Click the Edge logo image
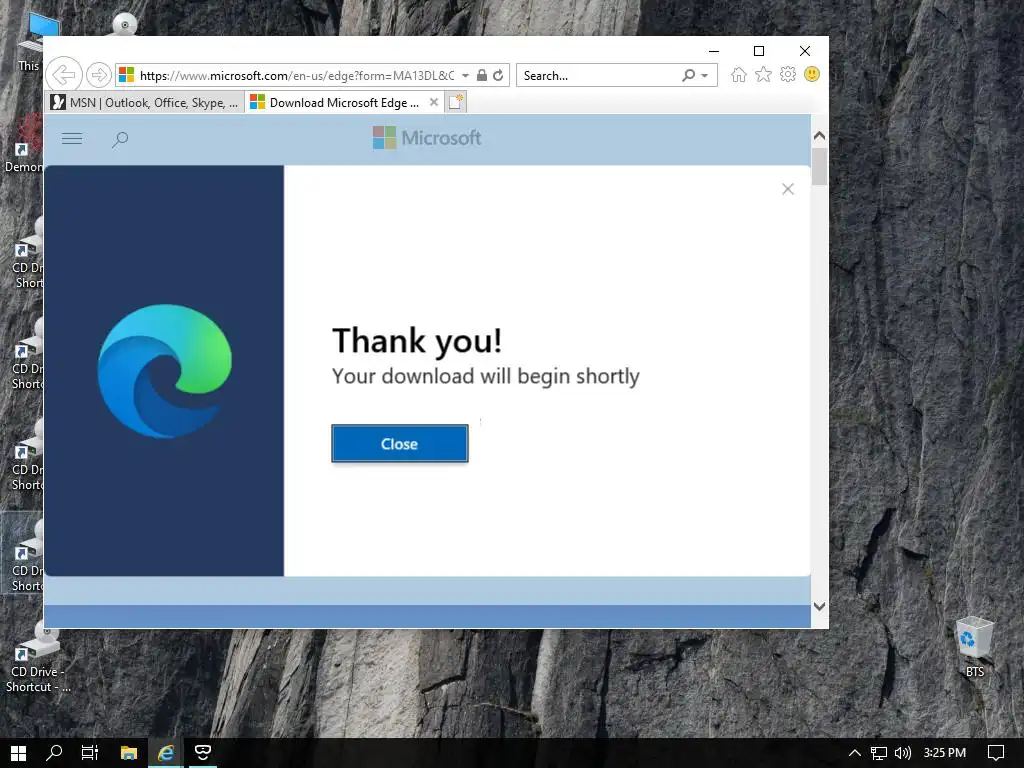The width and height of the screenshot is (1024, 768). (x=165, y=371)
